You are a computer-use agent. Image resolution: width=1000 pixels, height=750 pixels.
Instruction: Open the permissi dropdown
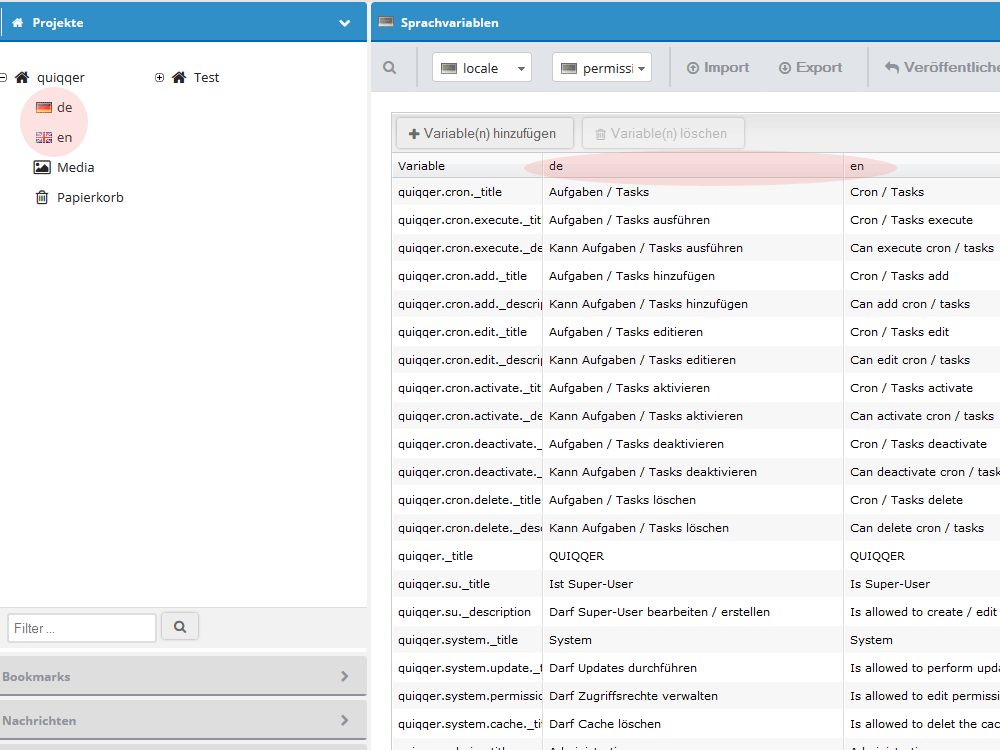point(601,68)
